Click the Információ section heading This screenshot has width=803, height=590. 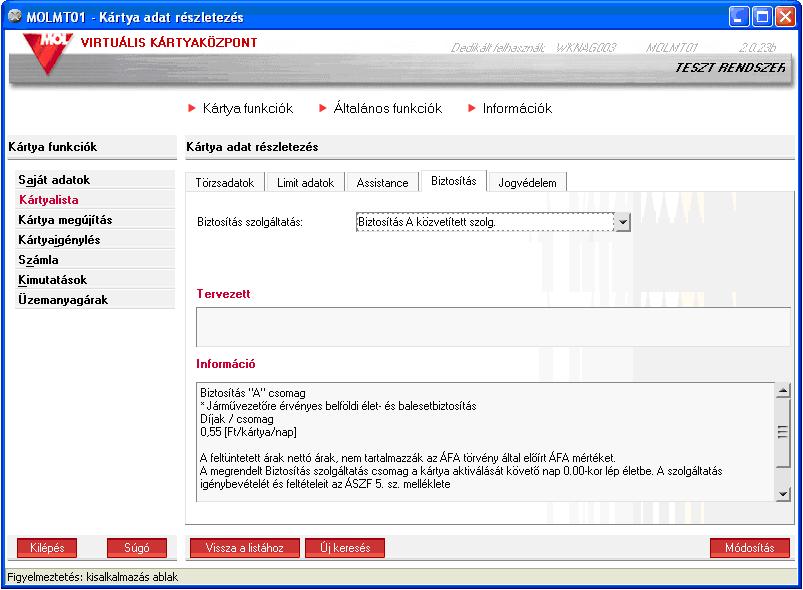point(226,364)
